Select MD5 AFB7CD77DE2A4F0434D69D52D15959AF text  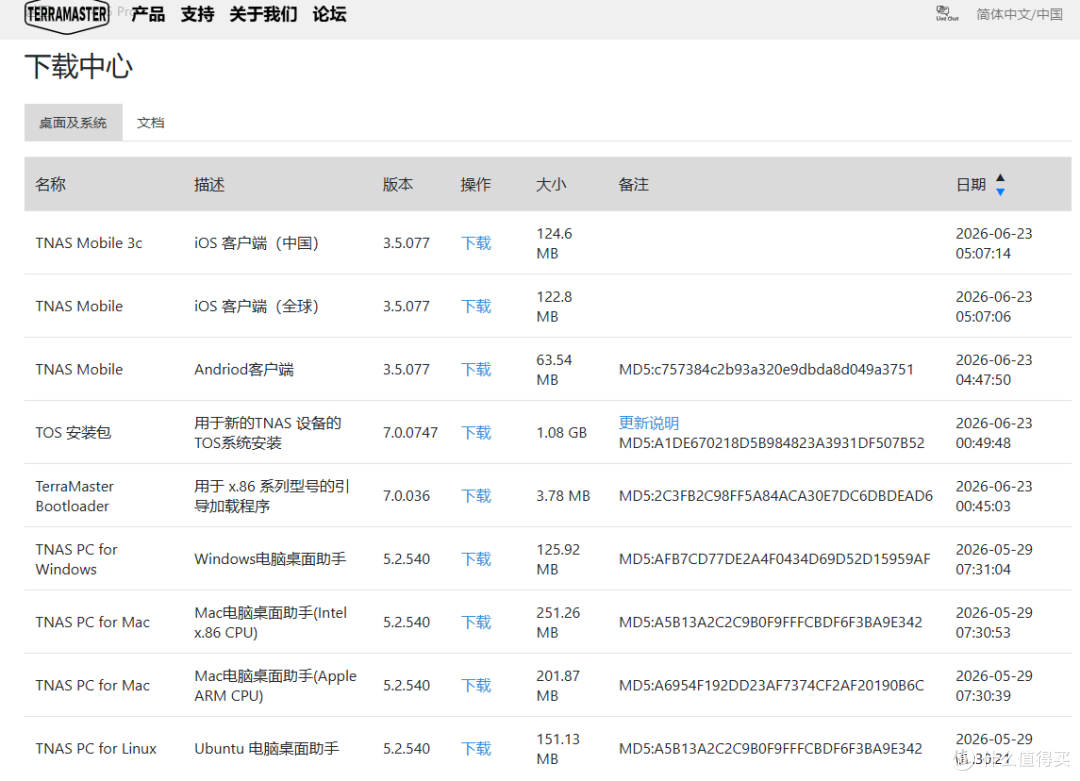click(x=774, y=559)
